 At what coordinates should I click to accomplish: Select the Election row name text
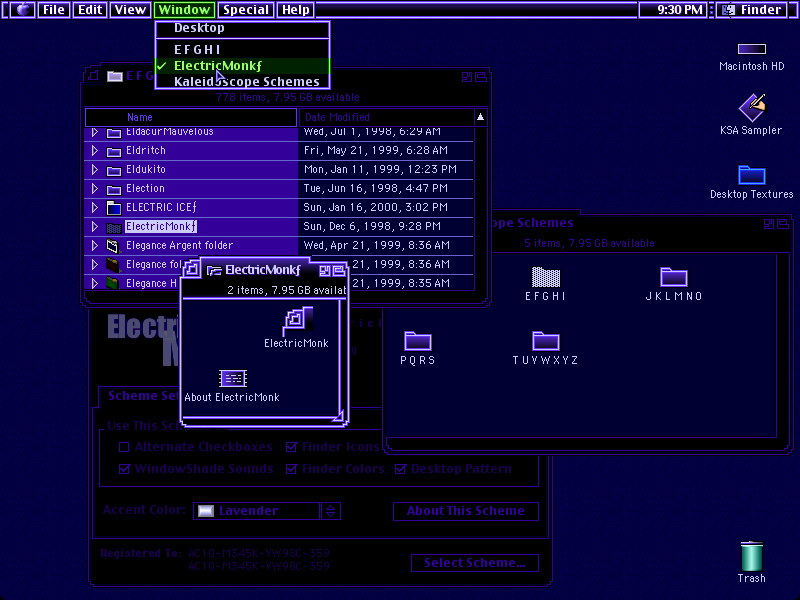tap(145, 188)
